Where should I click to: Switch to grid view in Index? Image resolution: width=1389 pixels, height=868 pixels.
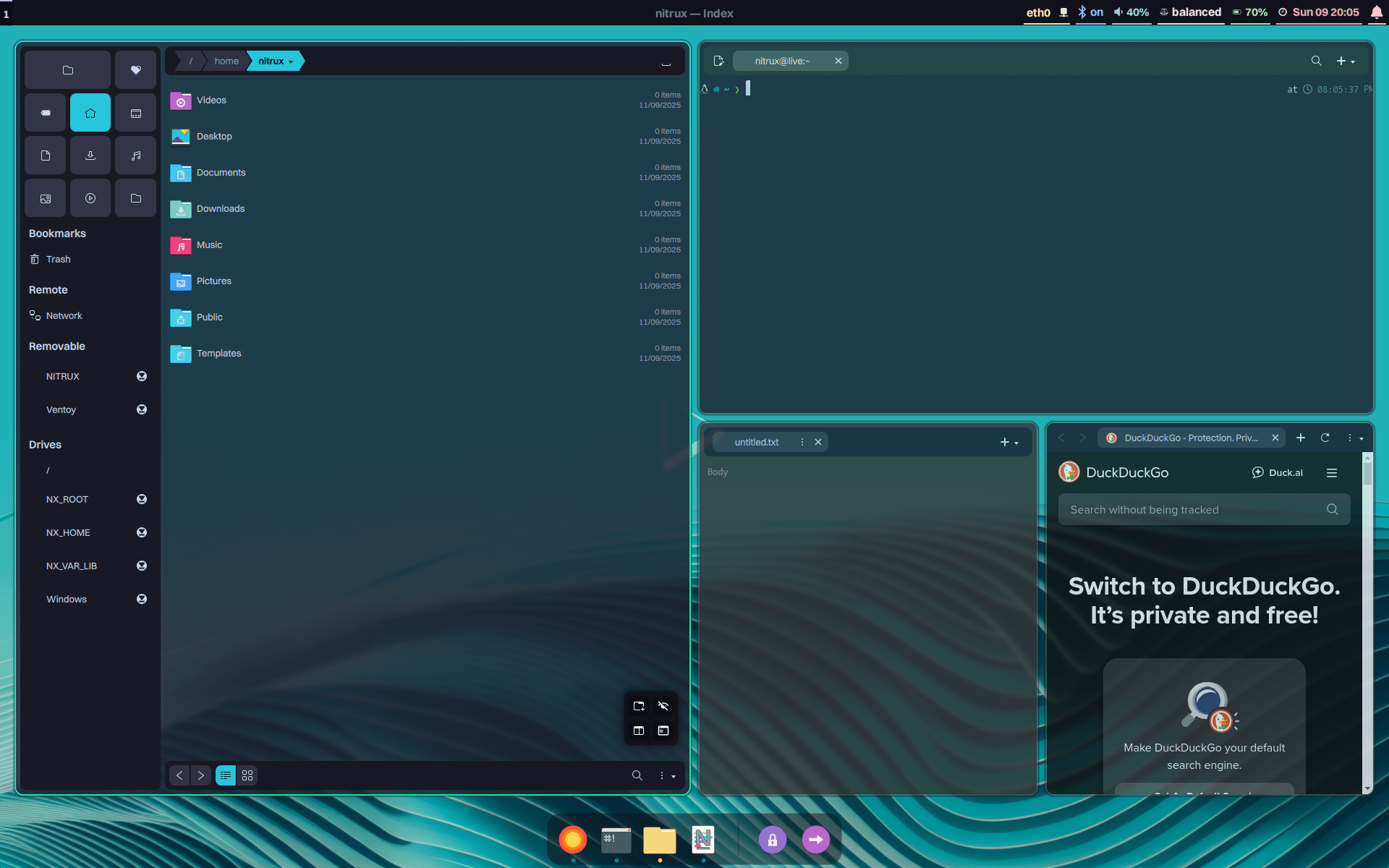(x=247, y=775)
